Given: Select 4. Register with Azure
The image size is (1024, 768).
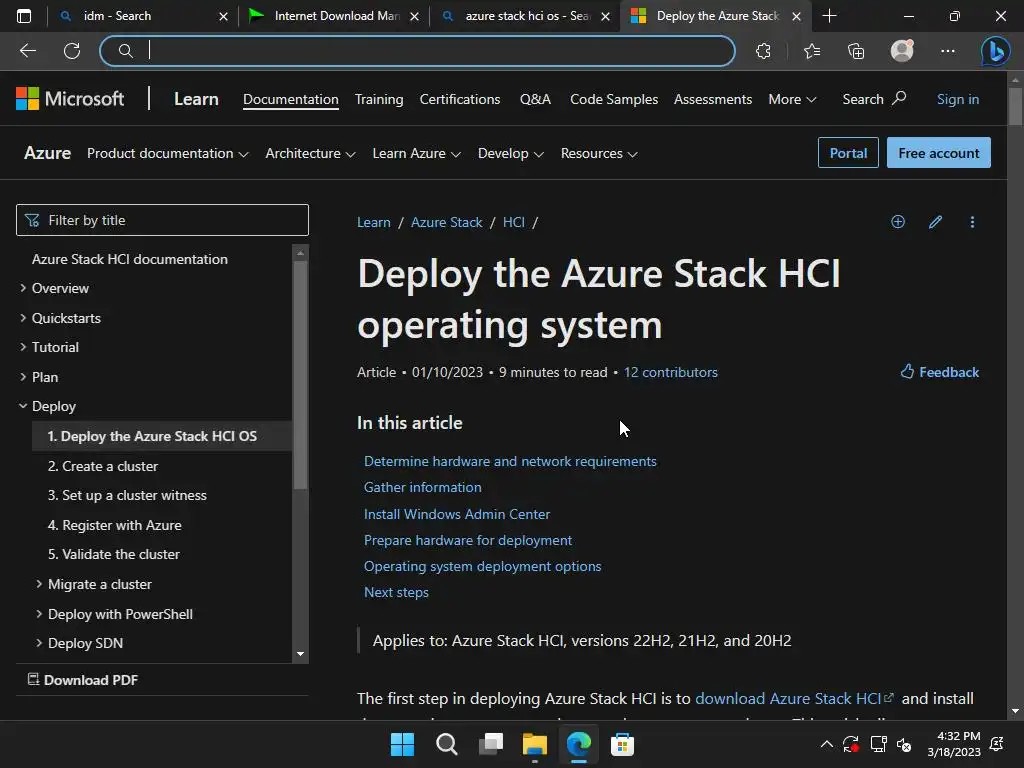Looking at the screenshot, I should [115, 525].
